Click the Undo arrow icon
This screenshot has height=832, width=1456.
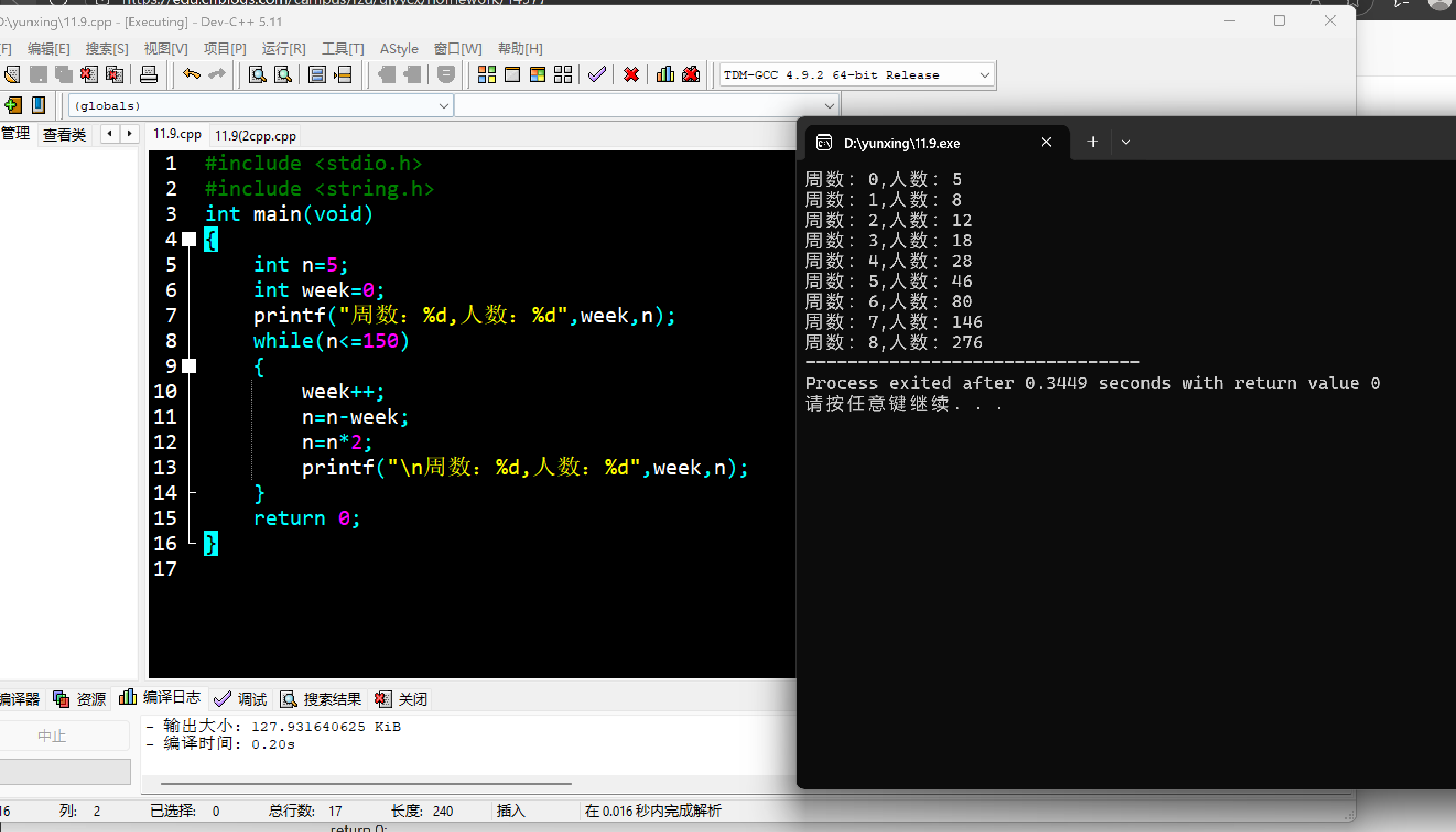tap(191, 74)
